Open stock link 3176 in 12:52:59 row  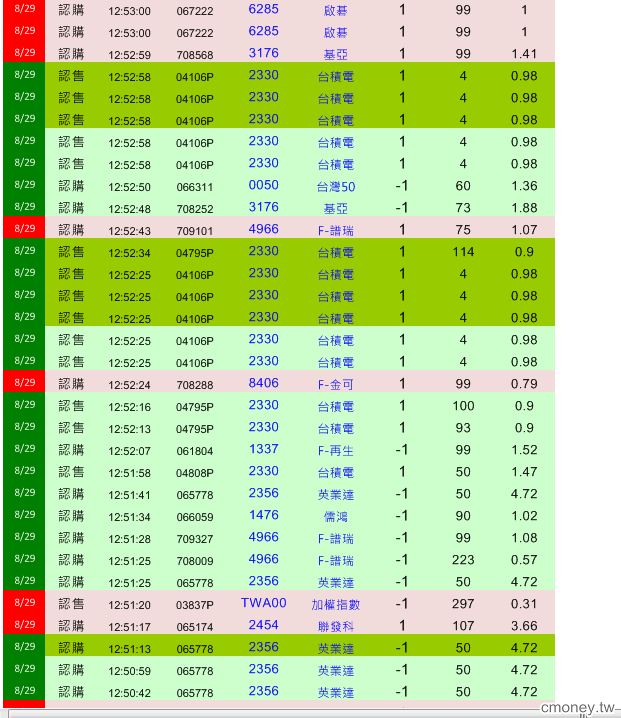click(x=263, y=53)
